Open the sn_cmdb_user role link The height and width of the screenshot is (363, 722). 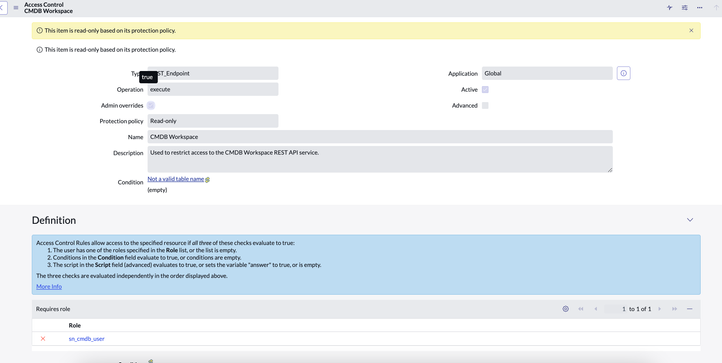click(87, 339)
